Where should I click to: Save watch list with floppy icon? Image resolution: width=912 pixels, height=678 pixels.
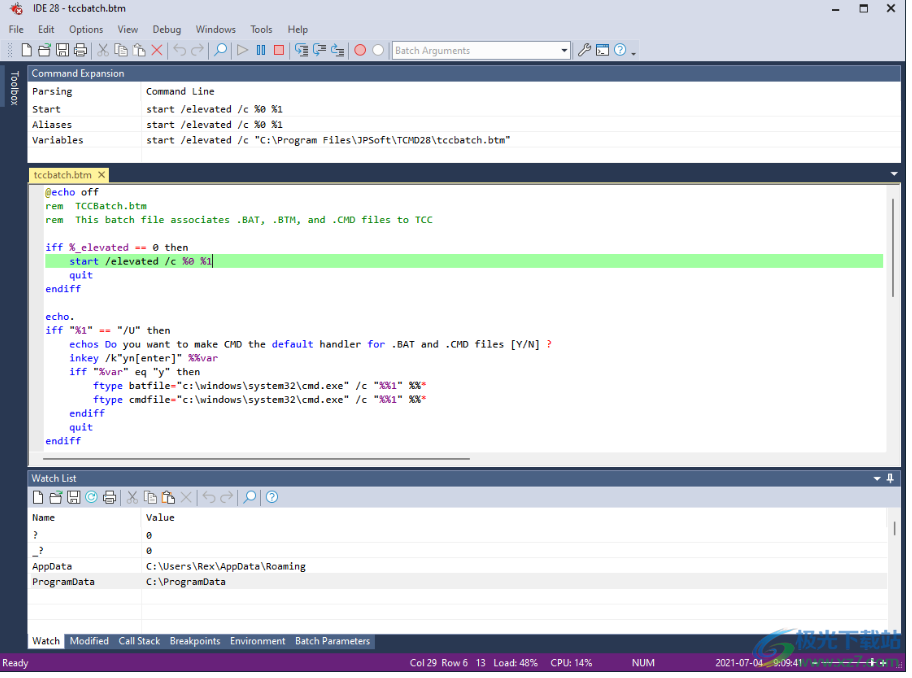[73, 498]
